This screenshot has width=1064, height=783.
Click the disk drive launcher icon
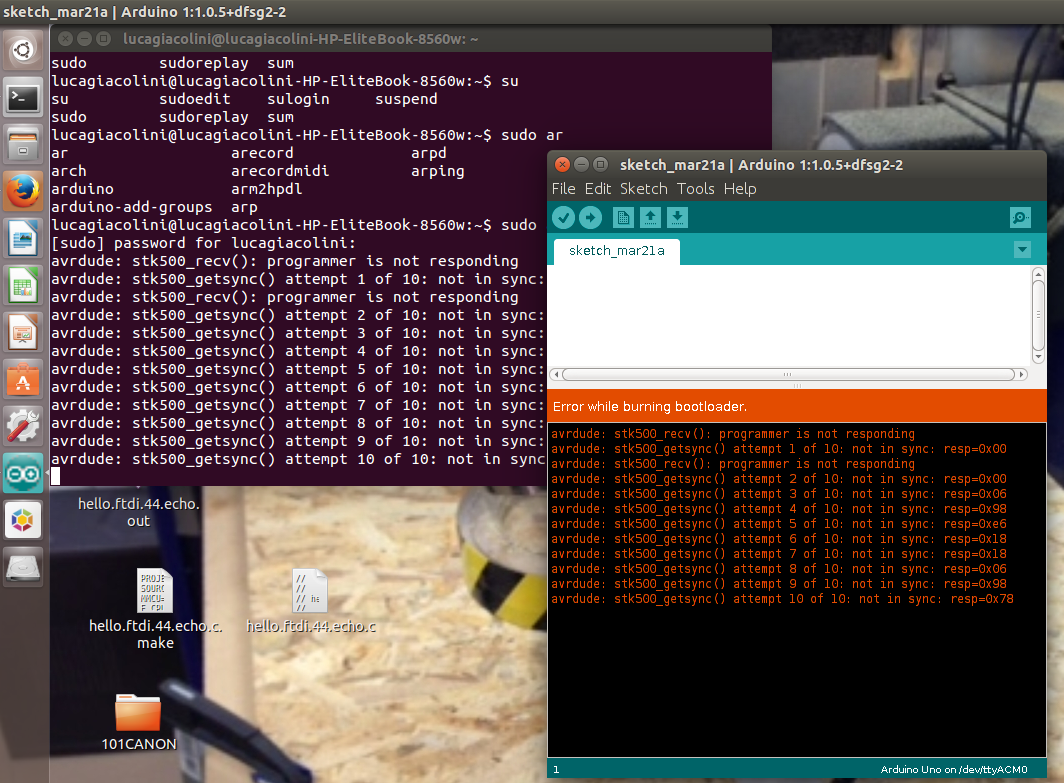coord(23,567)
